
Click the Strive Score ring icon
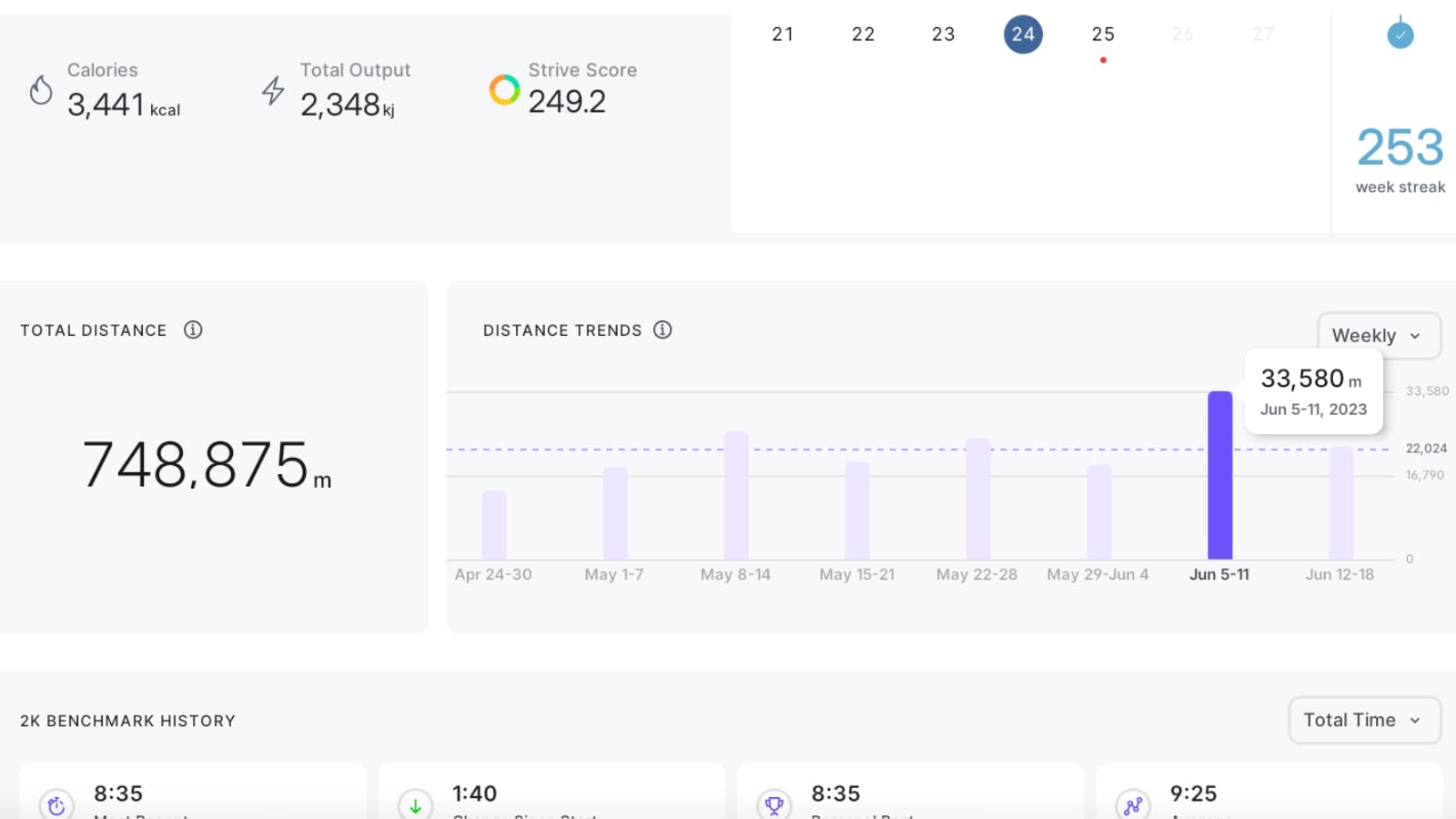tap(504, 89)
